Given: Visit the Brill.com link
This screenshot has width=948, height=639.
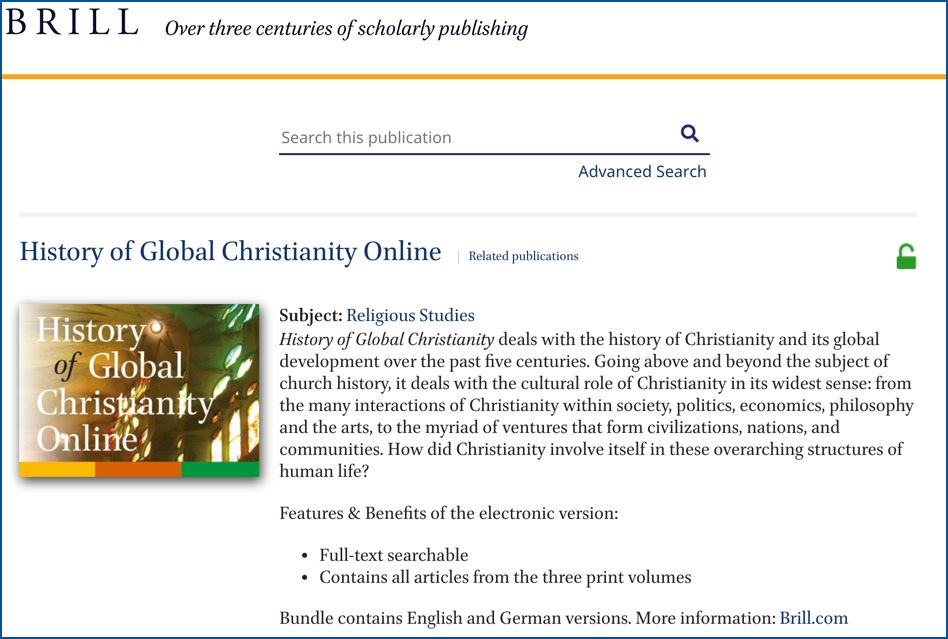Looking at the screenshot, I should (x=813, y=618).
